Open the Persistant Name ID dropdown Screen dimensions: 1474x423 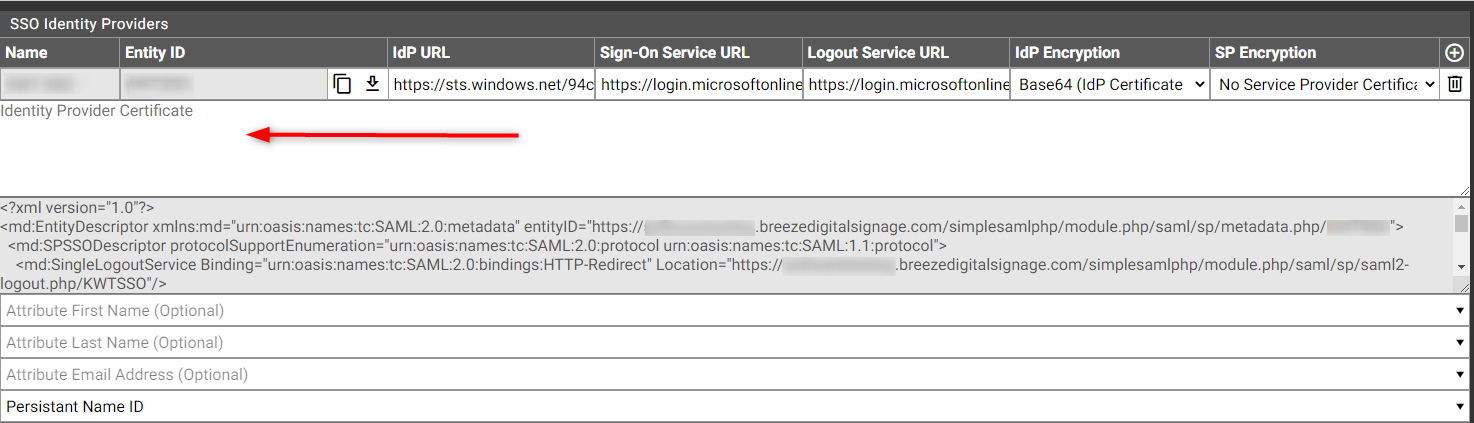736,407
